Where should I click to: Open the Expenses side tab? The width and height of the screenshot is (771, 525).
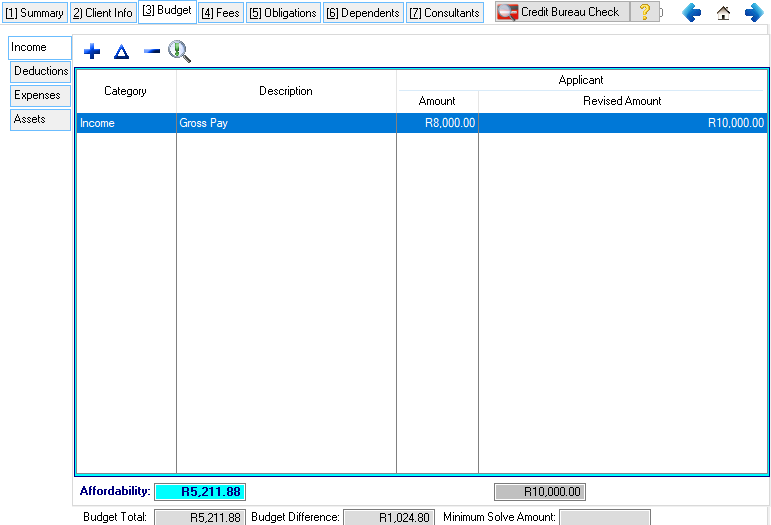[x=37, y=95]
